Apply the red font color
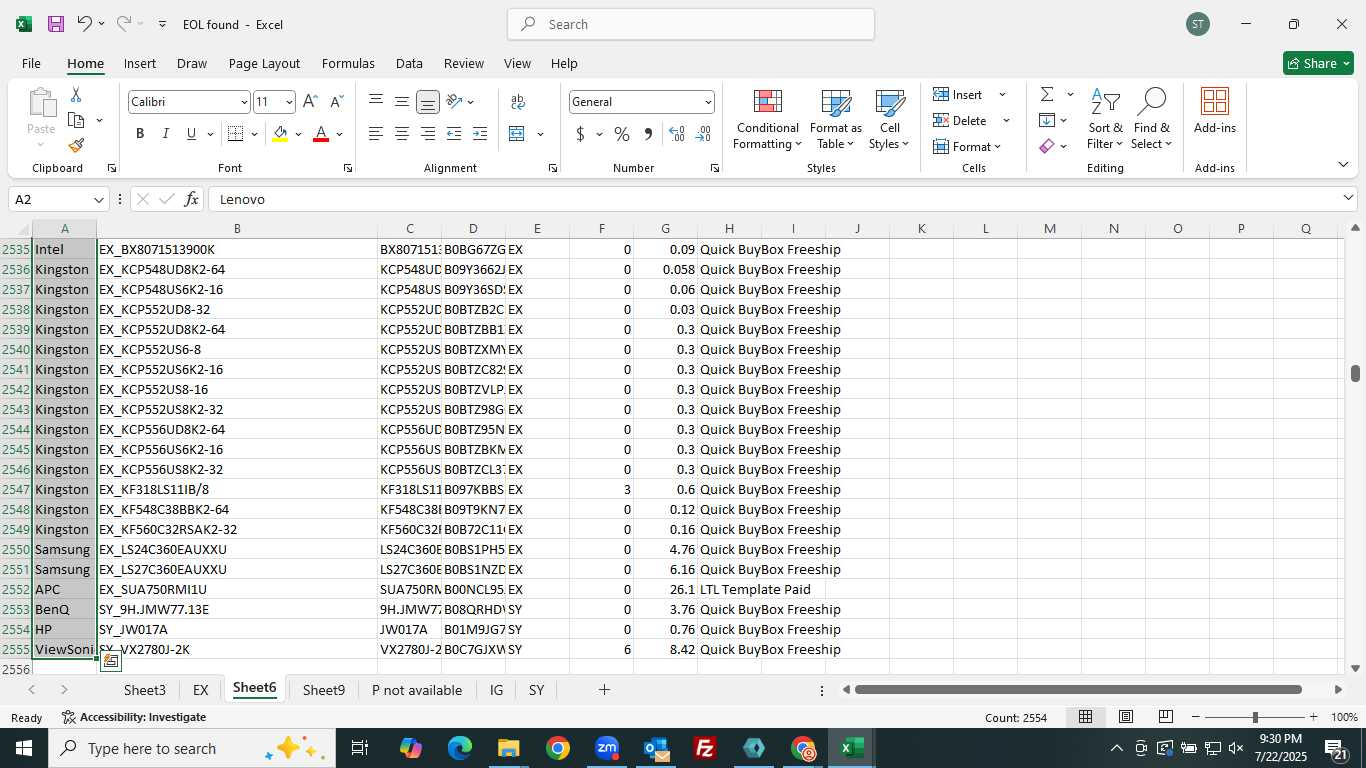 click(x=321, y=134)
